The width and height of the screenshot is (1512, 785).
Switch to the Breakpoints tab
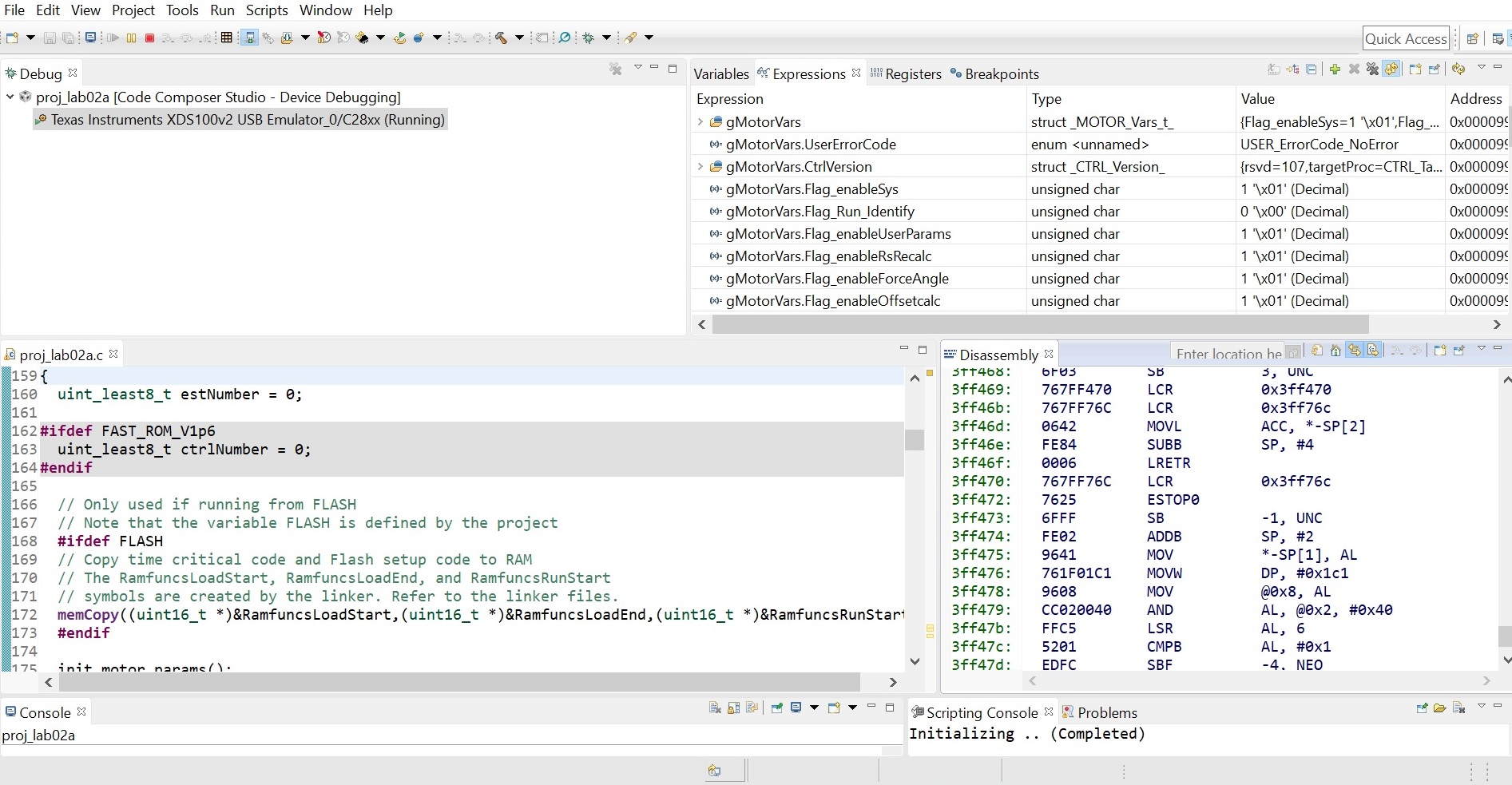994,73
